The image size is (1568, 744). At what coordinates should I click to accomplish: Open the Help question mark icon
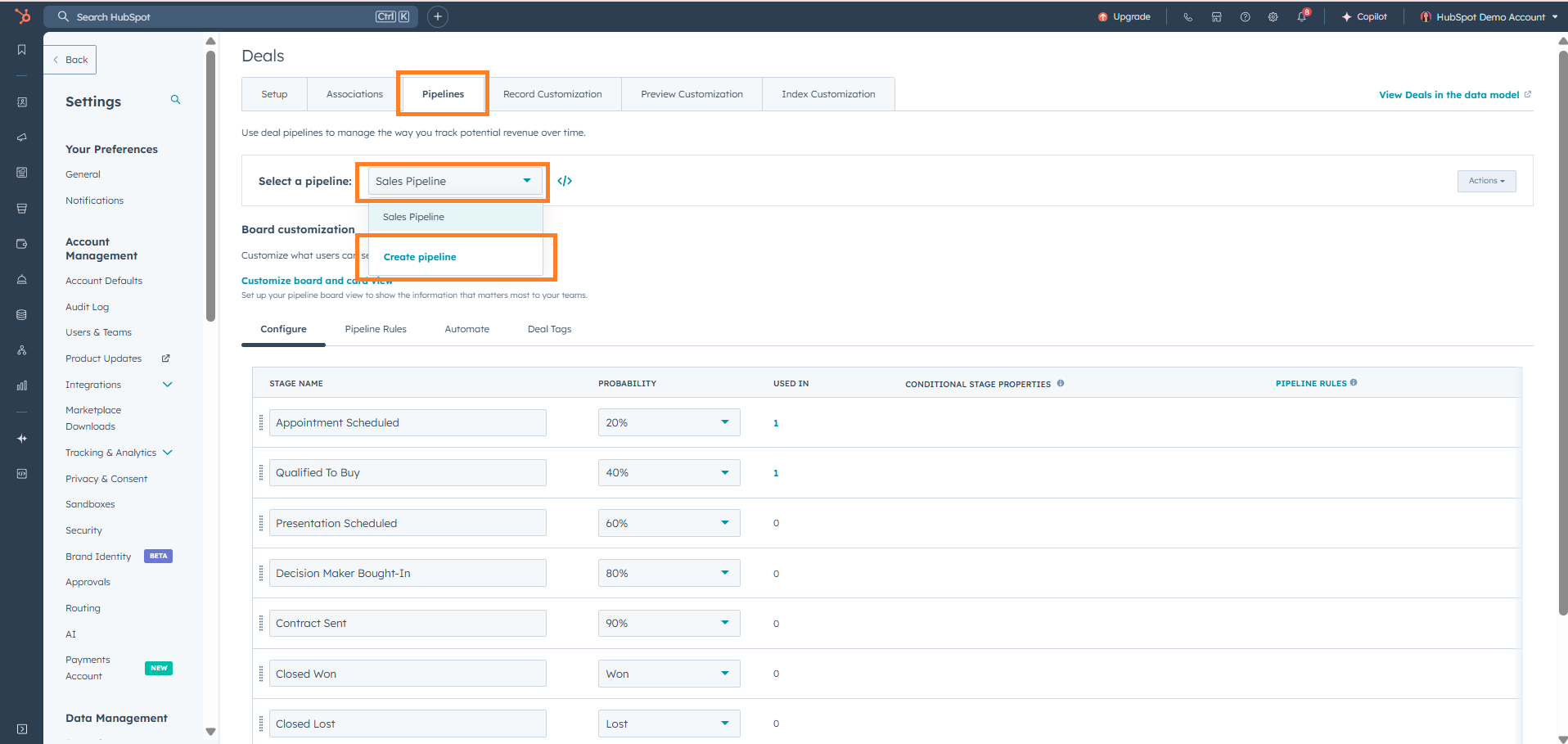(1245, 16)
